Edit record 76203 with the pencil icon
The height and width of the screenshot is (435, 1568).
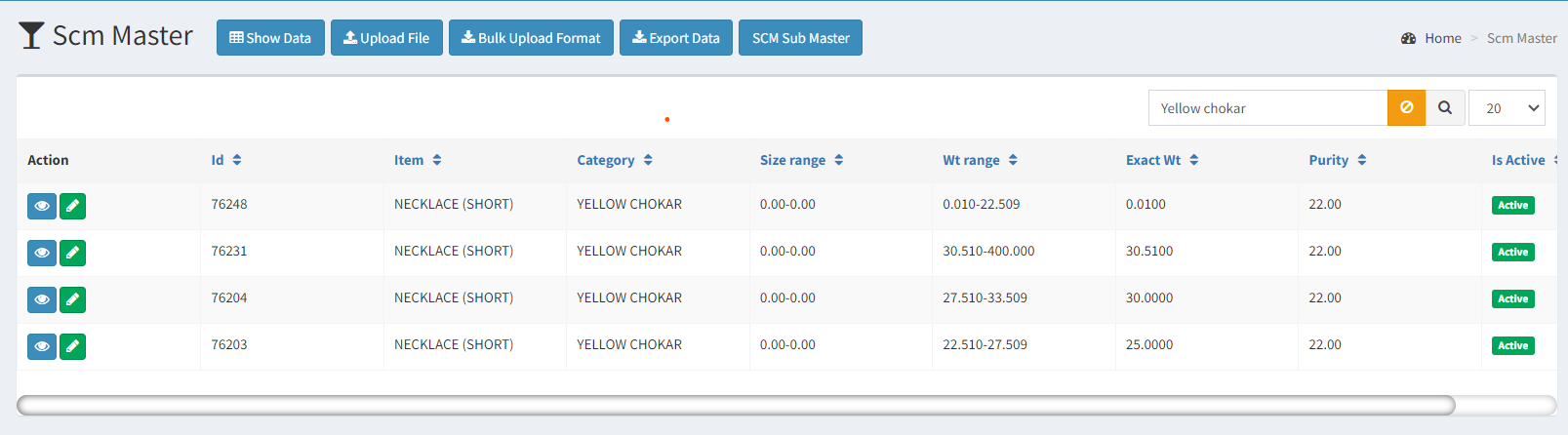[x=72, y=346]
